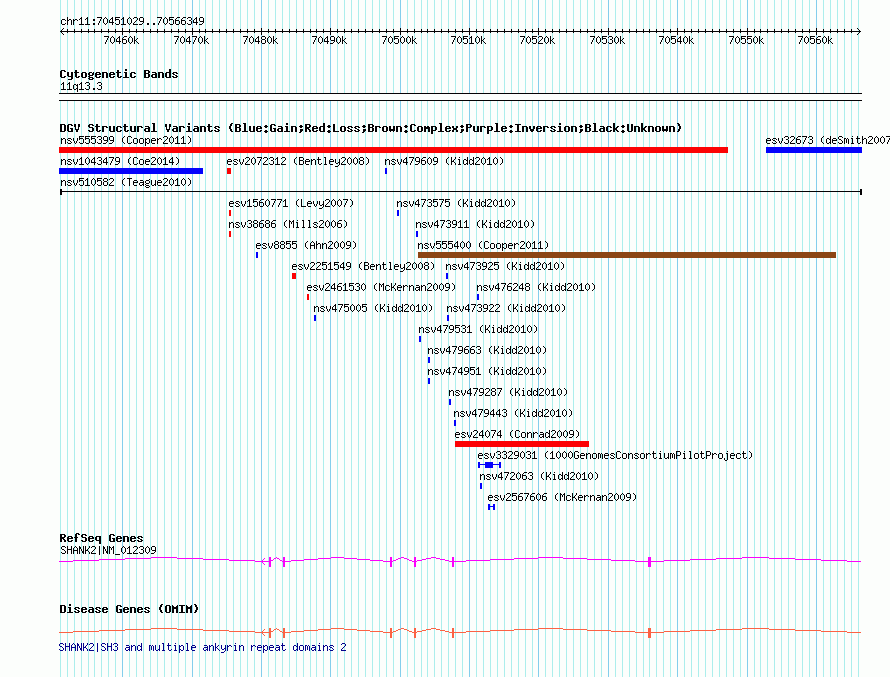Viewport: 890px width, 677px height.
Task: Click nsv472063 (Kidd2010) variant label
Action: 539,476
